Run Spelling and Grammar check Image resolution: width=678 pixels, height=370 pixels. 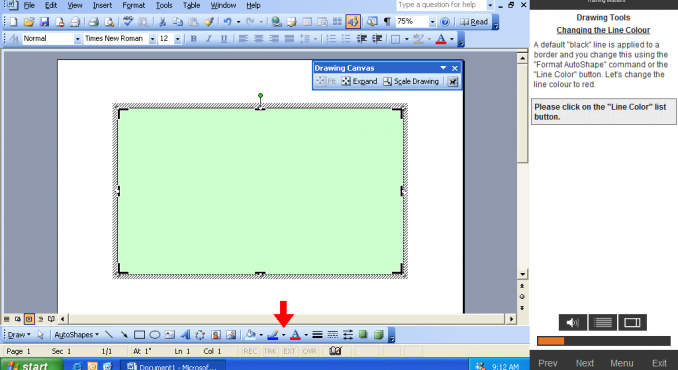point(128,22)
